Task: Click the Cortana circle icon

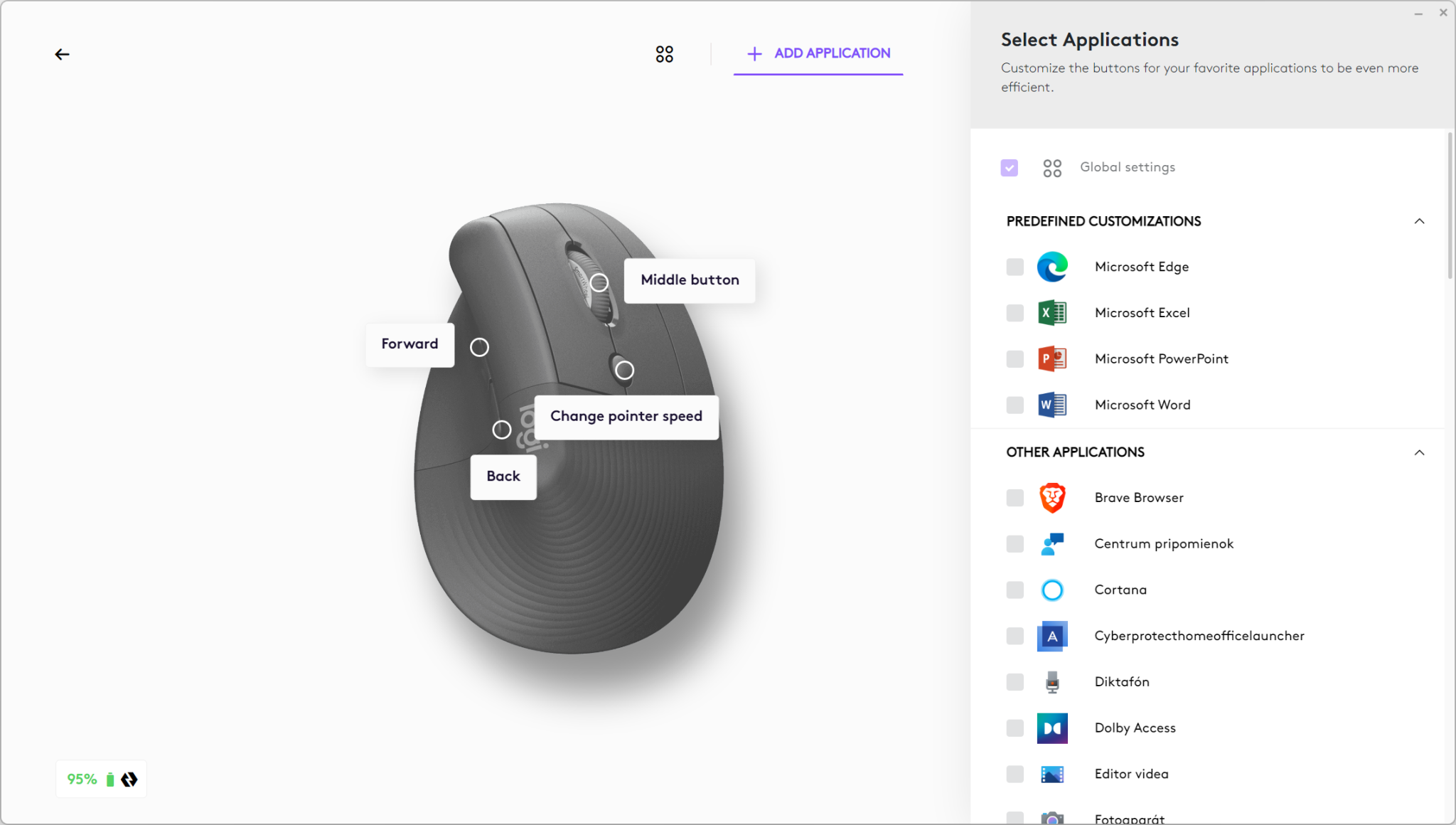Action: pos(1051,590)
